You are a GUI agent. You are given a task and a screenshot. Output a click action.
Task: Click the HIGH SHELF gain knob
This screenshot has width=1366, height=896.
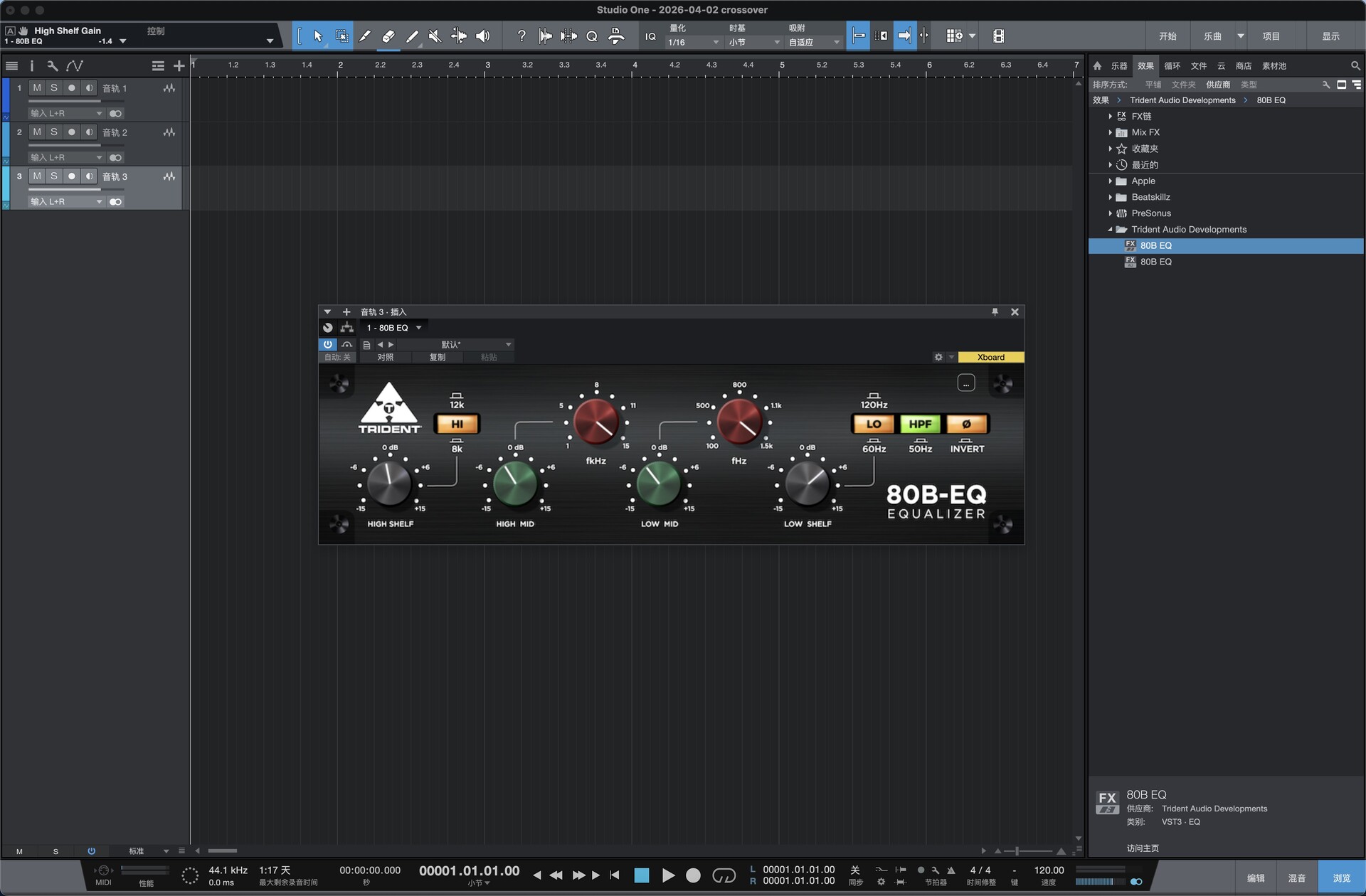click(389, 484)
